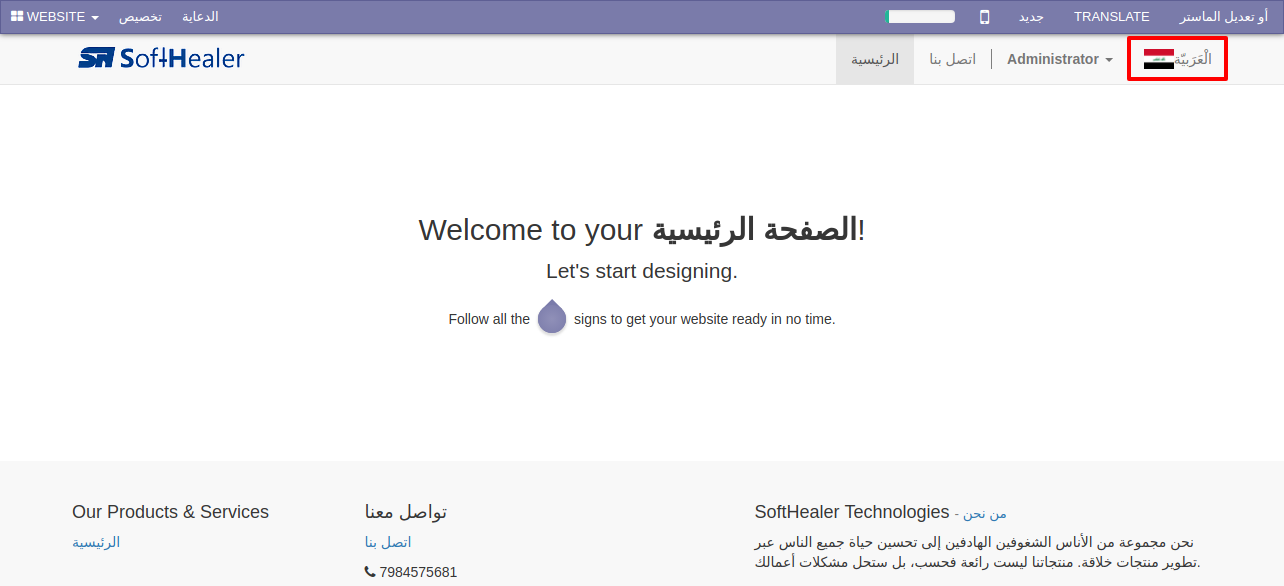This screenshot has width=1284, height=586.
Task: Open the الْعَرَبيّة language selector
Action: point(1177,59)
